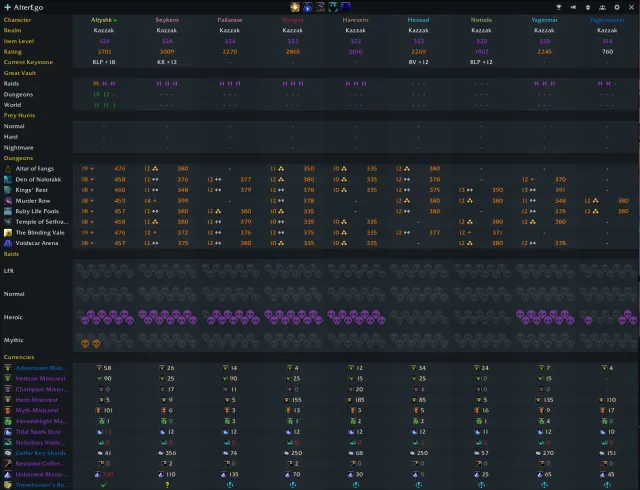Click the Tidal Spark Dust currency name
Viewport: 640px width, 490px height.
(38, 432)
